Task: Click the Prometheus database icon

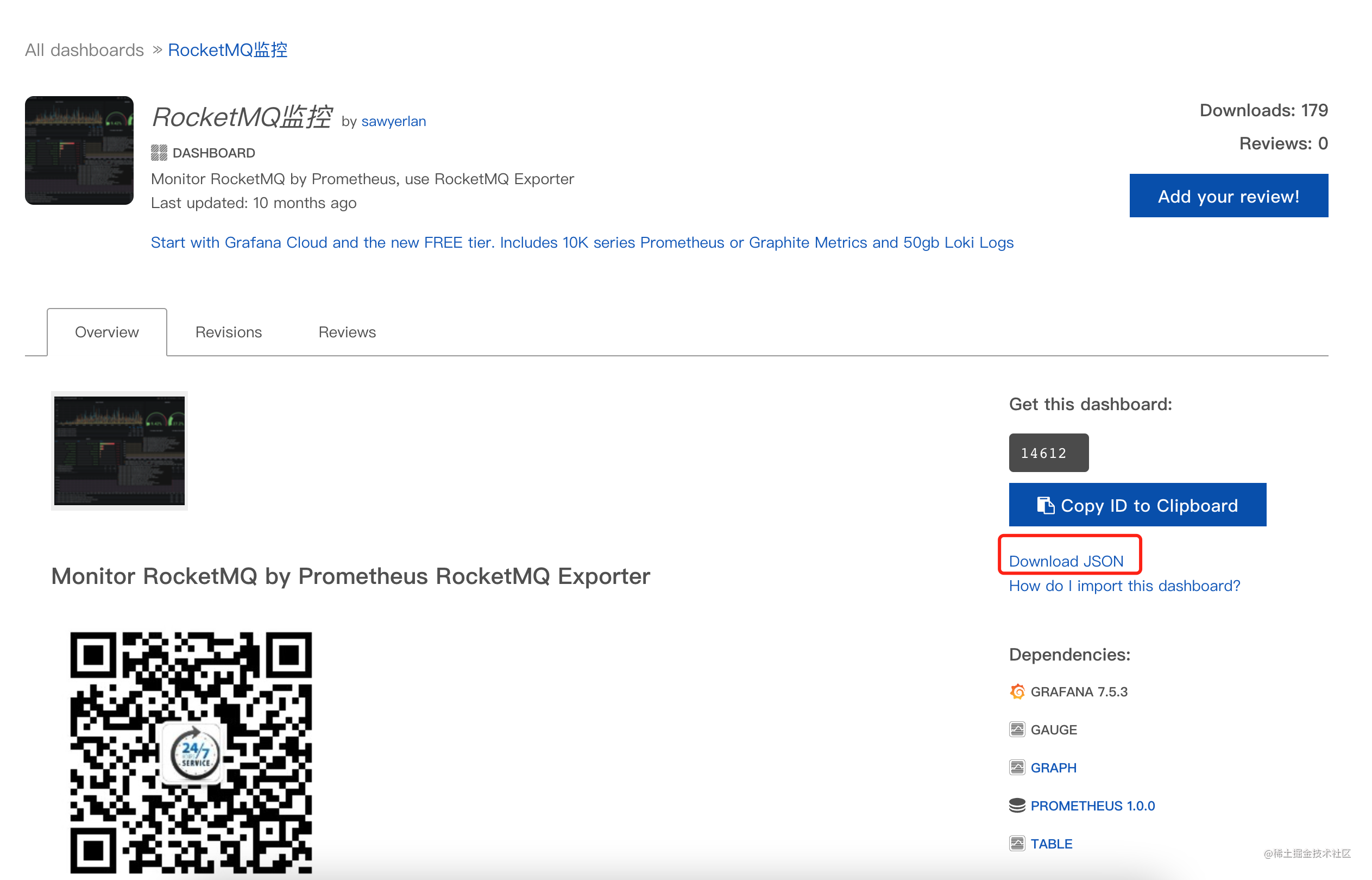Action: [1017, 806]
